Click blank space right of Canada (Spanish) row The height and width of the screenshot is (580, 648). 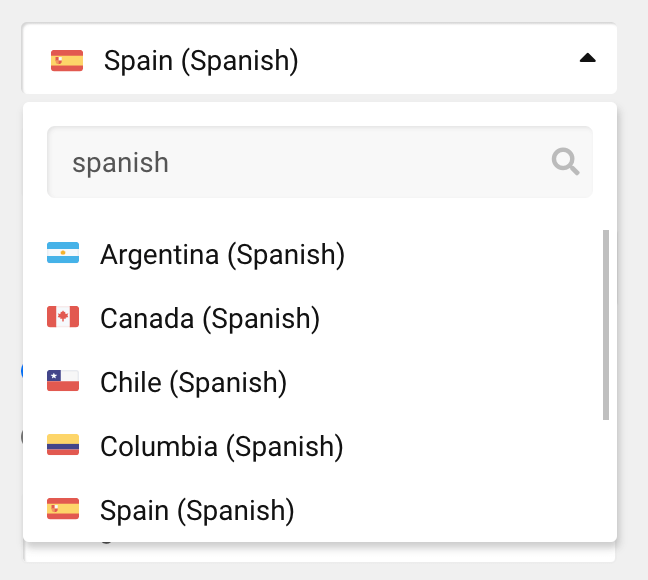point(460,319)
